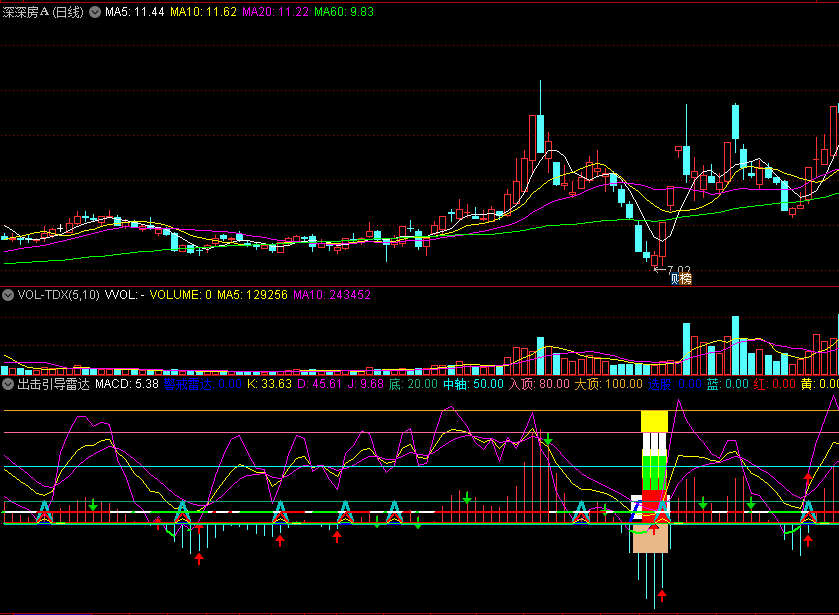Screen dimensions: 839x615
Task: Open the VOL-TDX panel dropdown arrow
Action: click(x=8, y=295)
